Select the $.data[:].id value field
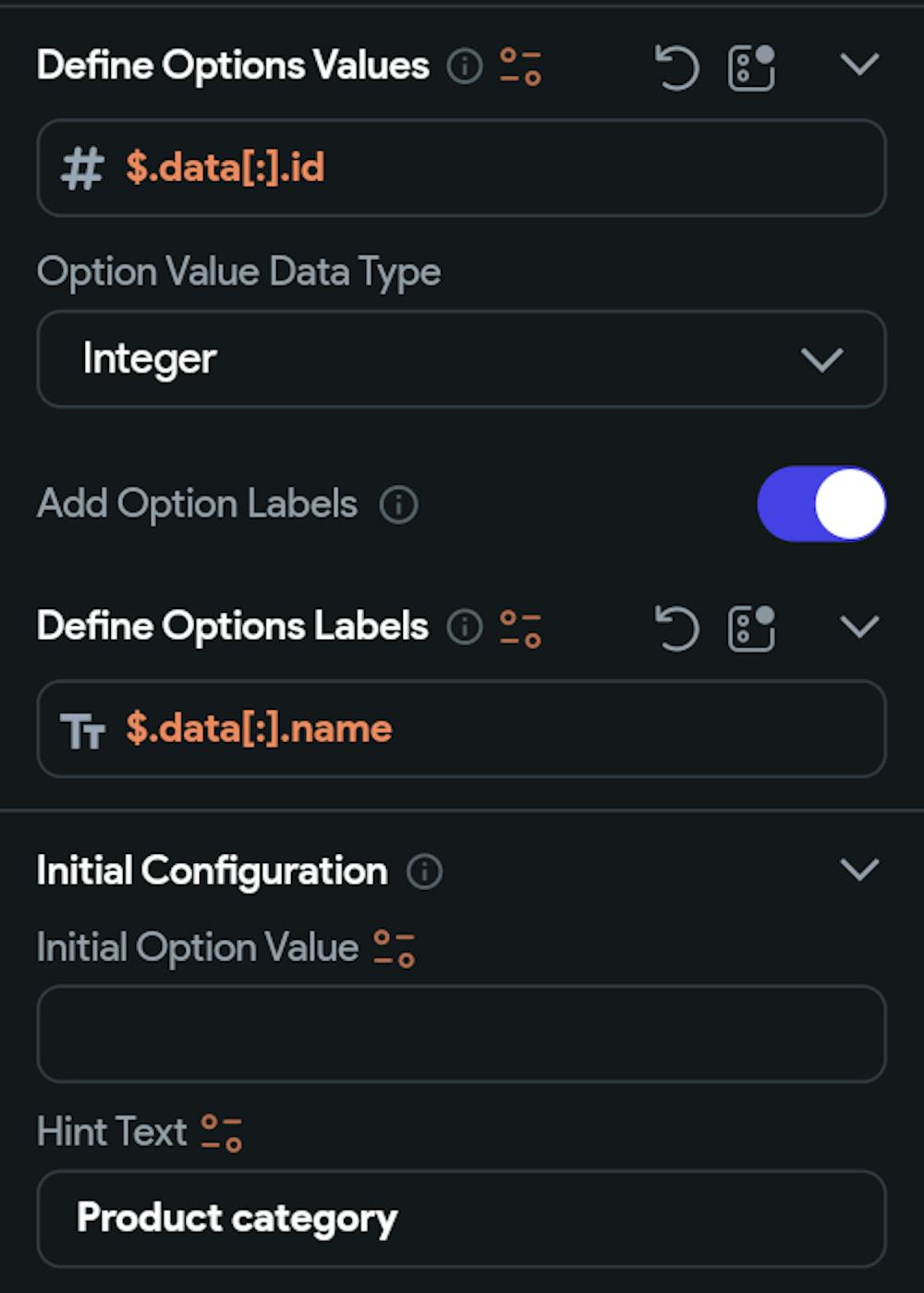Image resolution: width=924 pixels, height=1293 pixels. click(x=462, y=166)
